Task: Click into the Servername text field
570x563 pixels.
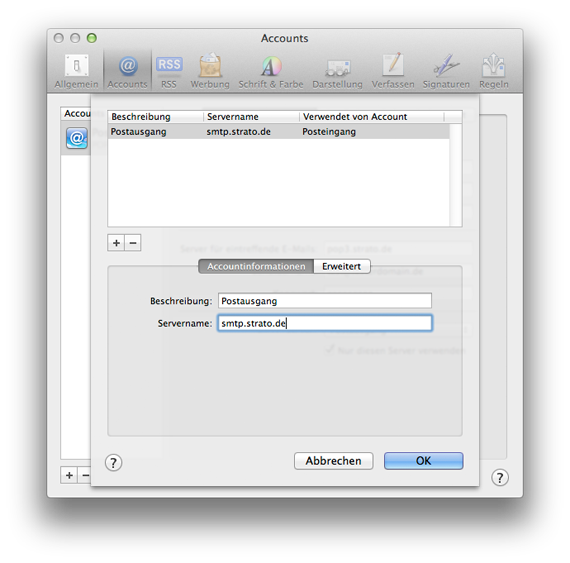Action: tap(325, 323)
